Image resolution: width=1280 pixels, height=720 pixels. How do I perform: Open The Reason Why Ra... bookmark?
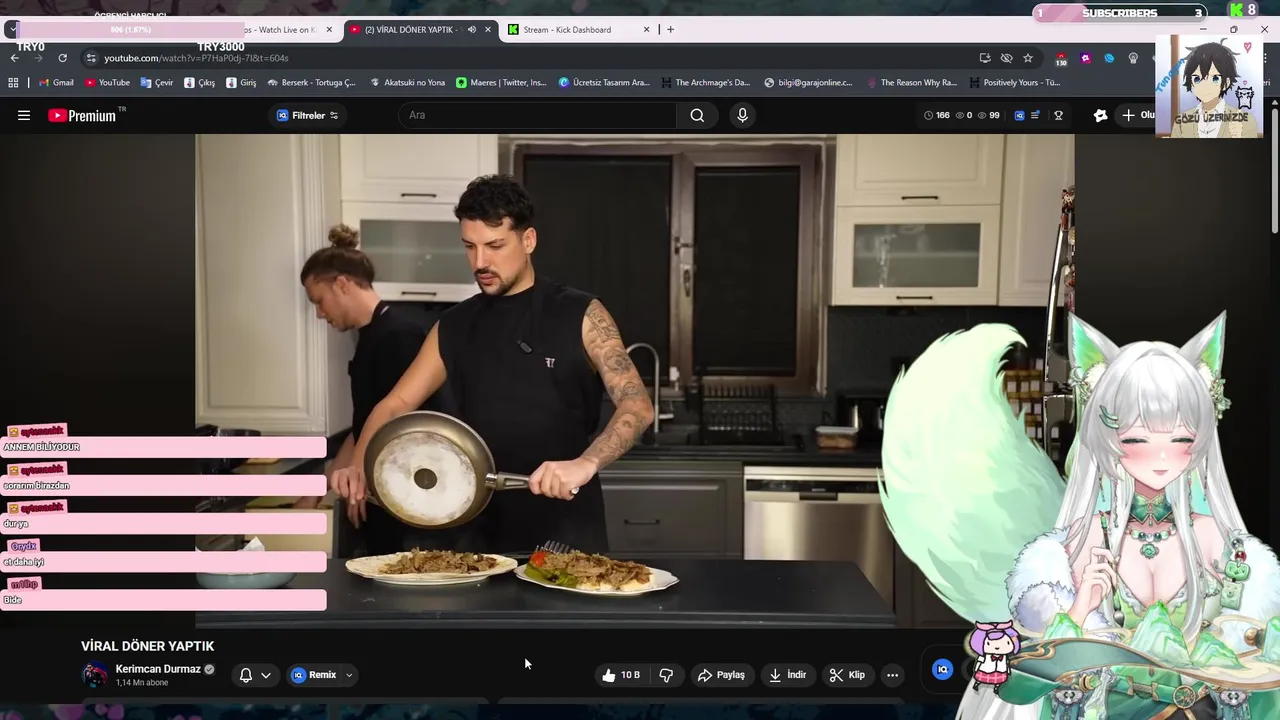click(912, 83)
